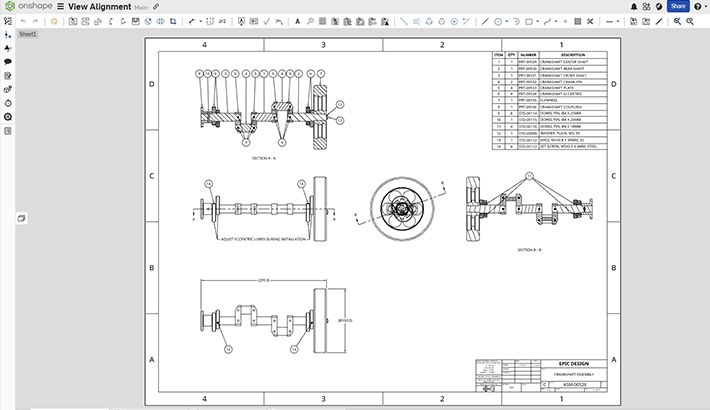
Task: Select the surface finish checkmark symbol tool
Action: 266,21
